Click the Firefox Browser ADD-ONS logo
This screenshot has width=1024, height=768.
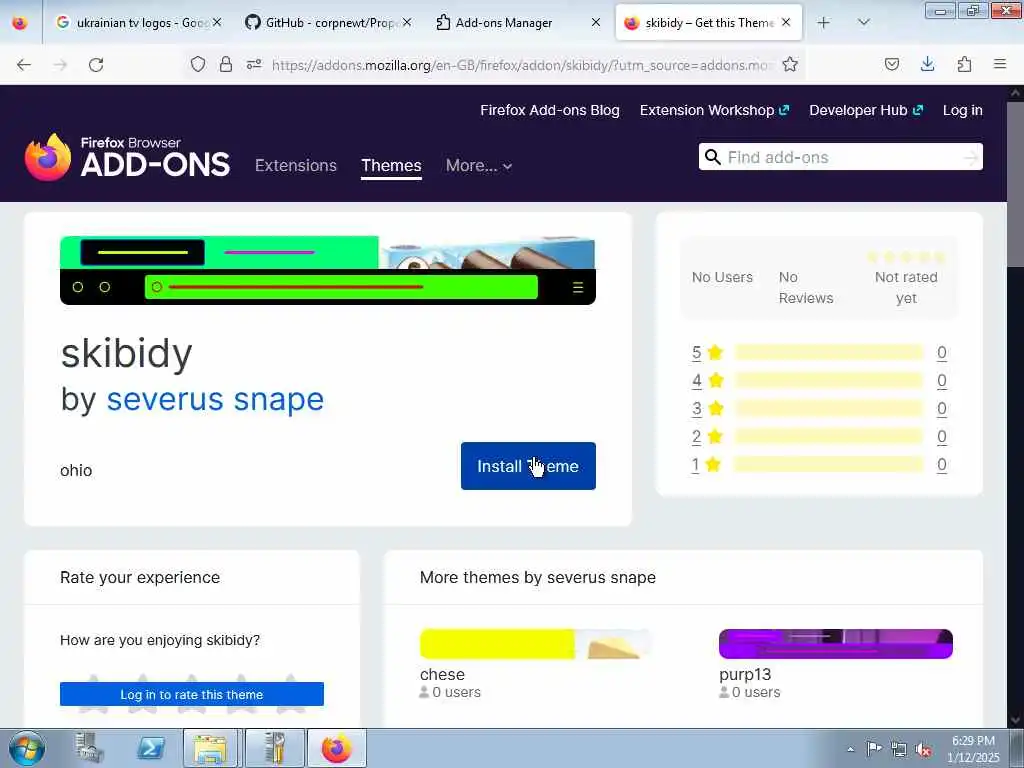[x=127, y=157]
